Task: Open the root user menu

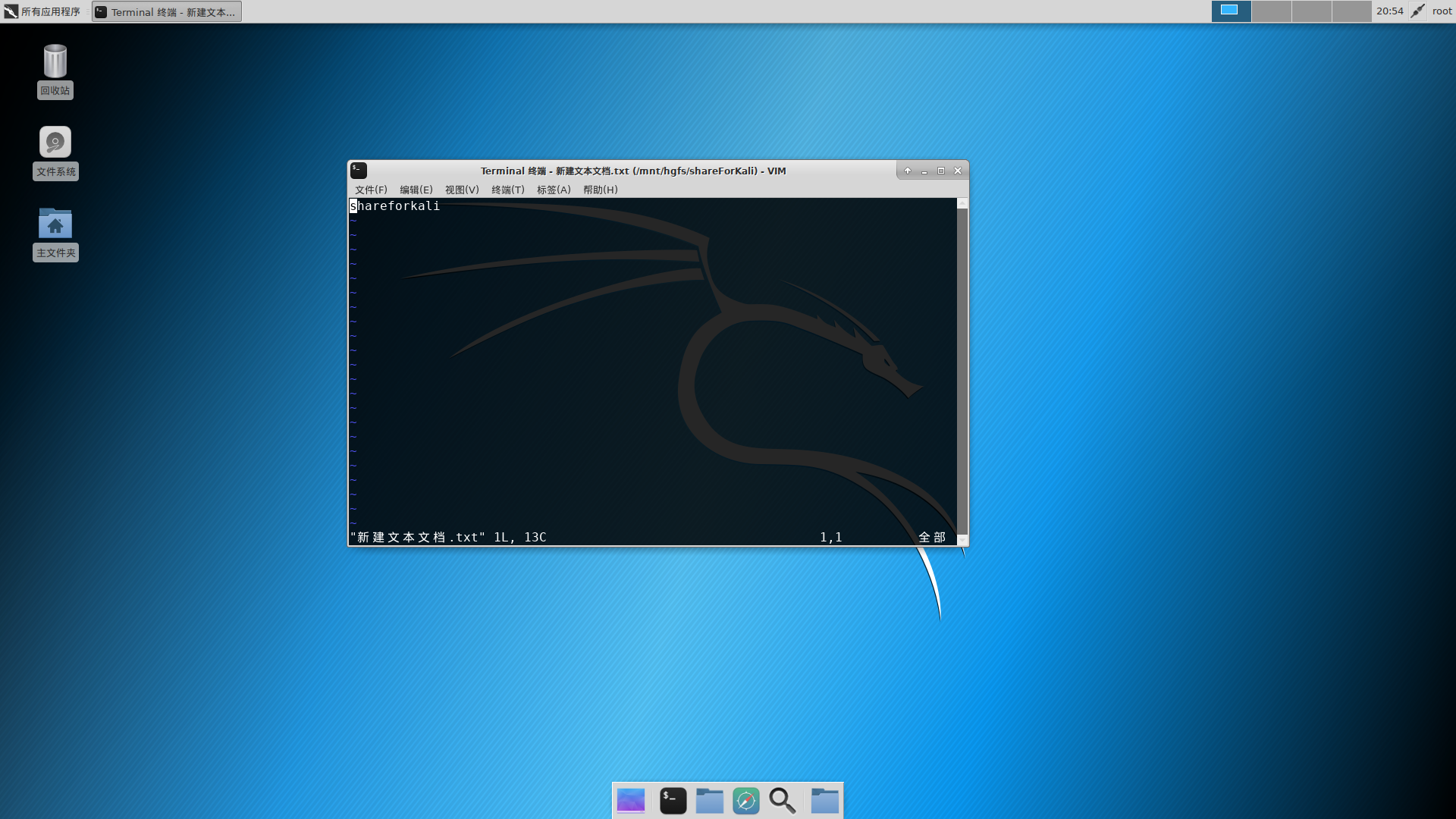Action: point(1442,11)
